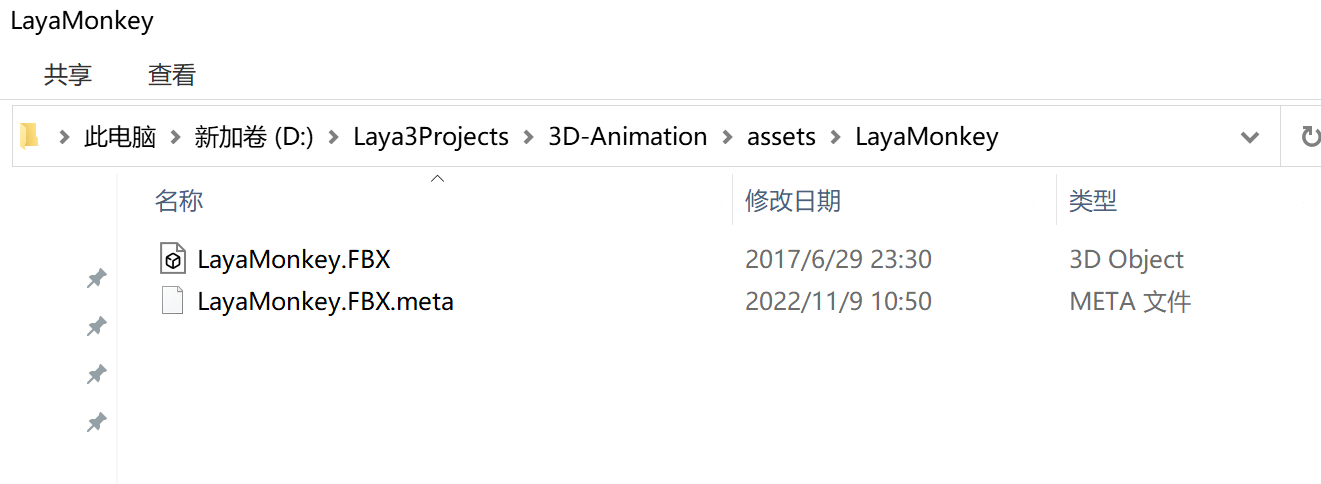
Task: Open the 查看 ribbon tab
Action: [172, 74]
